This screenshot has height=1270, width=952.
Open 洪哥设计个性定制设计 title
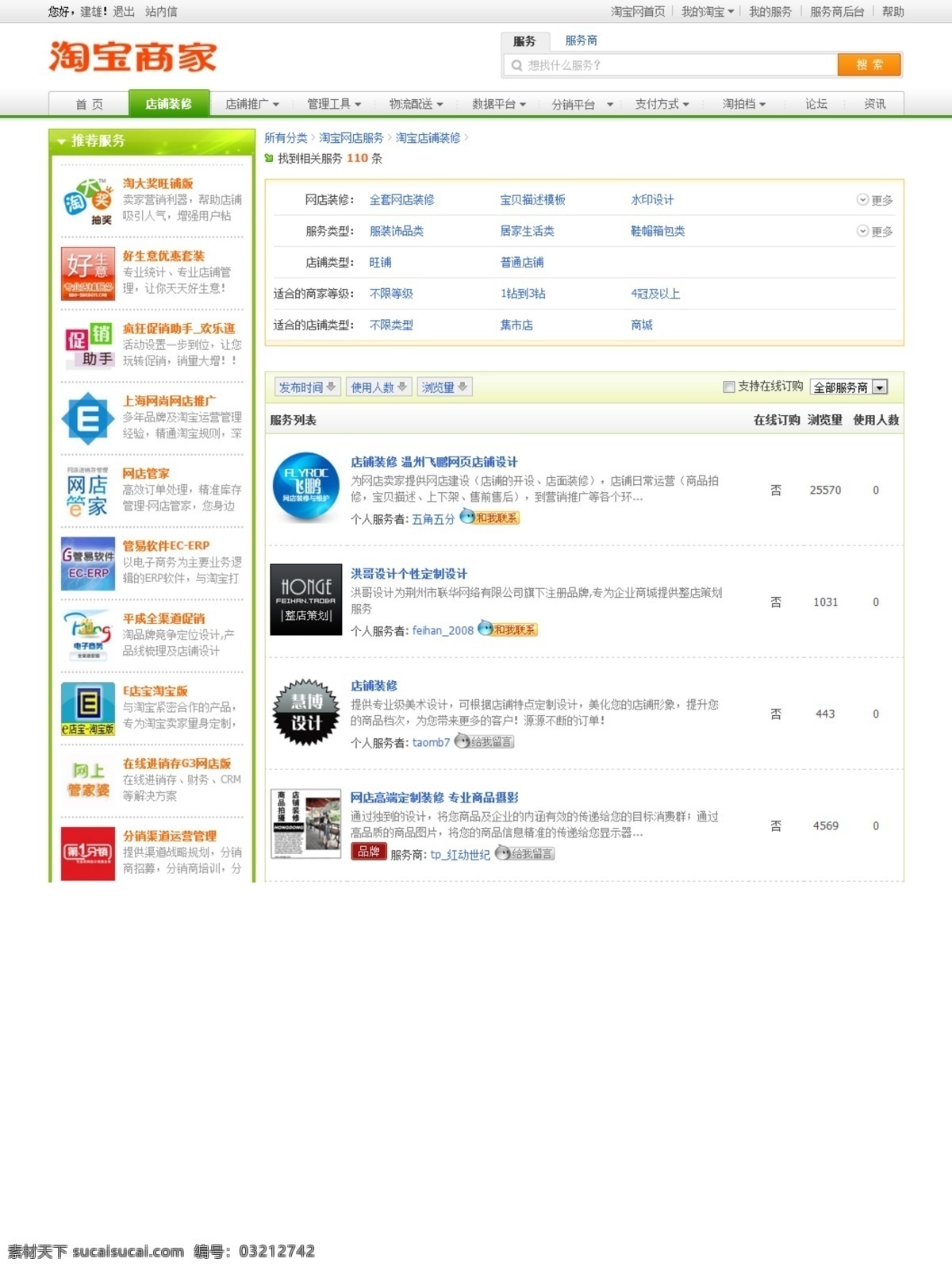[x=409, y=574]
